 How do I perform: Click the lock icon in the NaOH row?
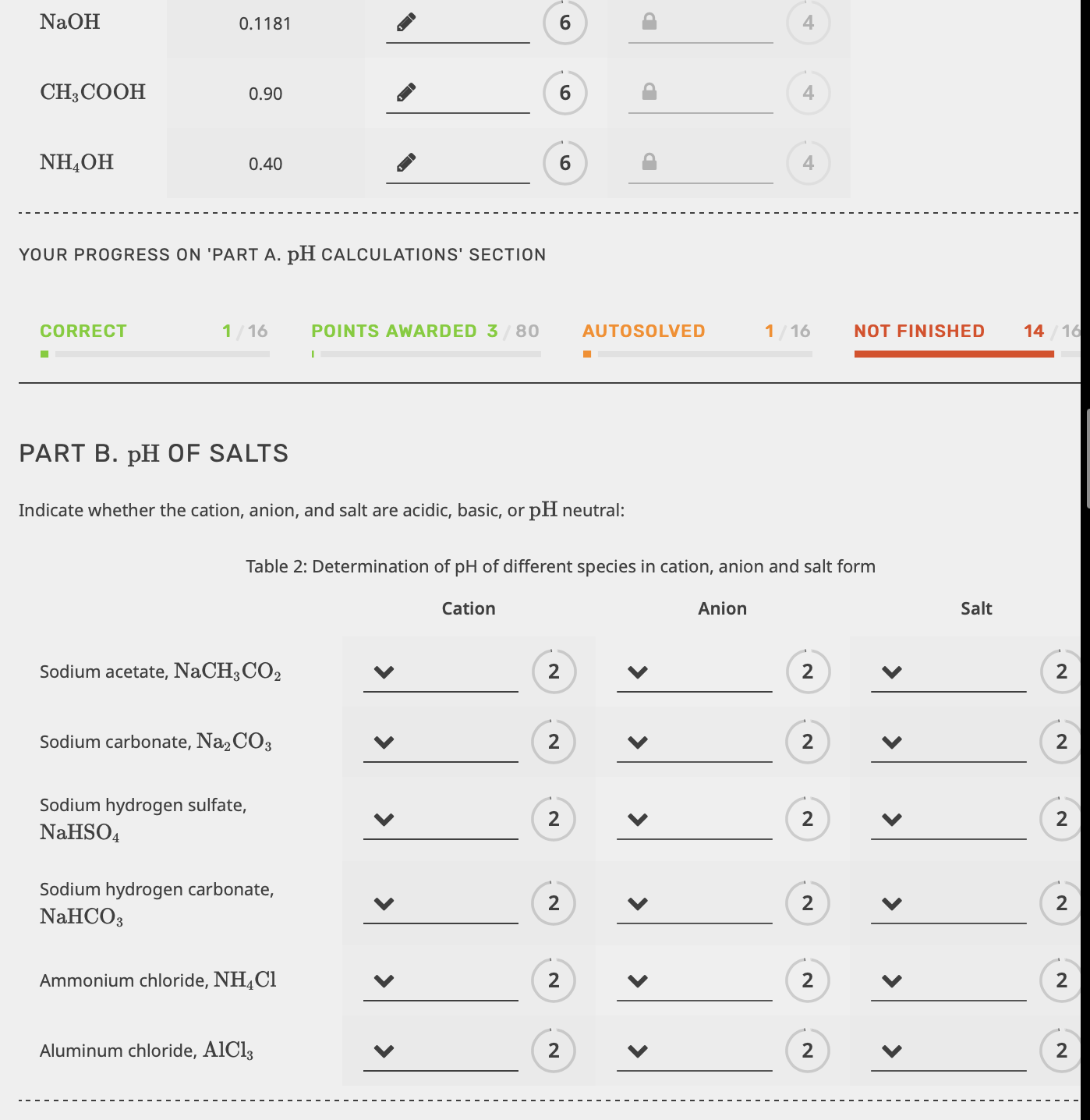click(x=649, y=23)
